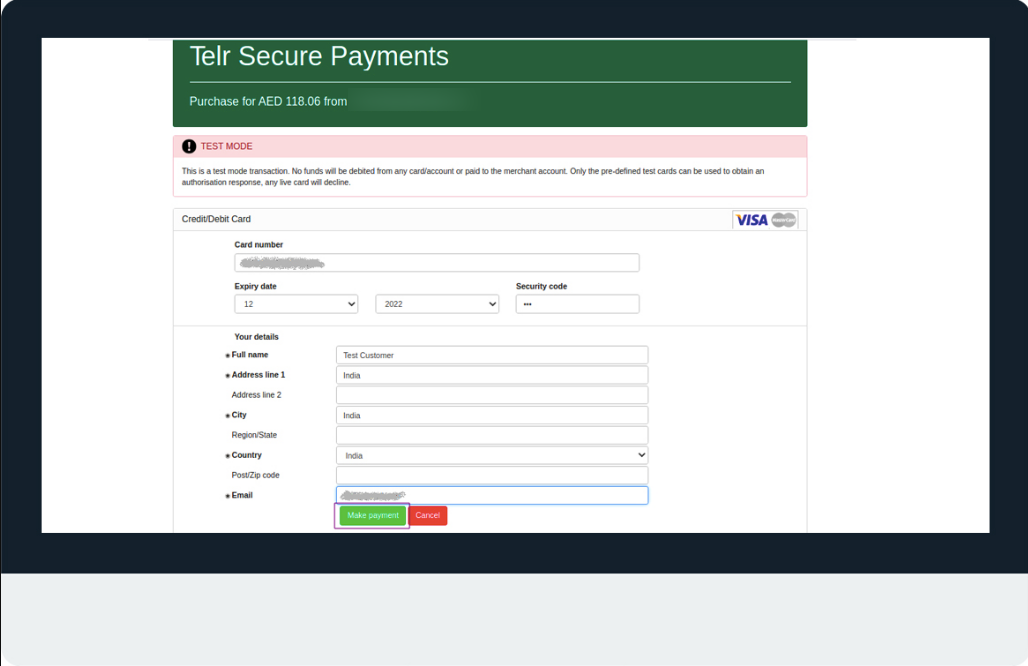Click the Region/State field
1028x666 pixels.
pos(492,435)
